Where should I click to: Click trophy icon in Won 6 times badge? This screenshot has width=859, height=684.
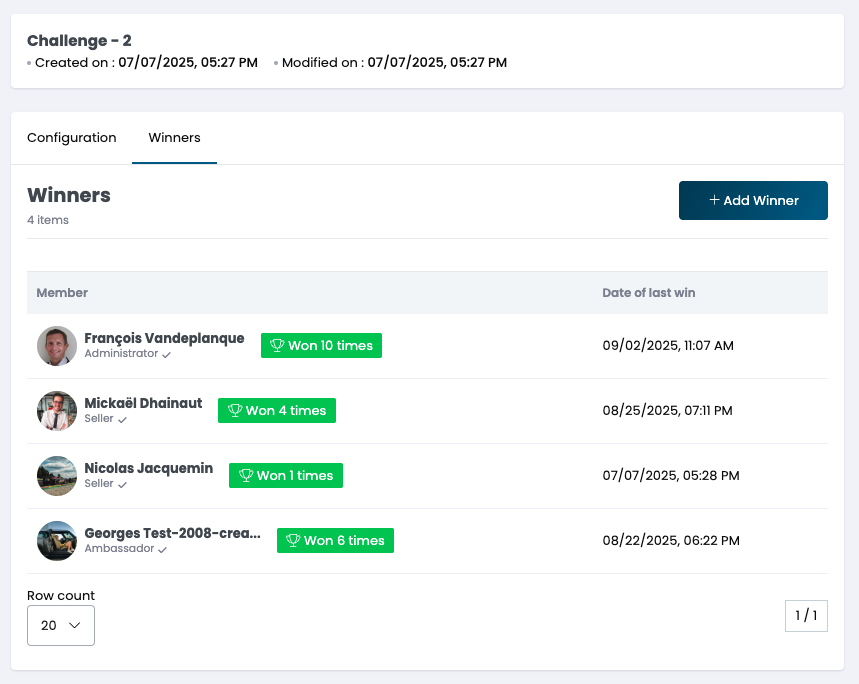coord(293,541)
